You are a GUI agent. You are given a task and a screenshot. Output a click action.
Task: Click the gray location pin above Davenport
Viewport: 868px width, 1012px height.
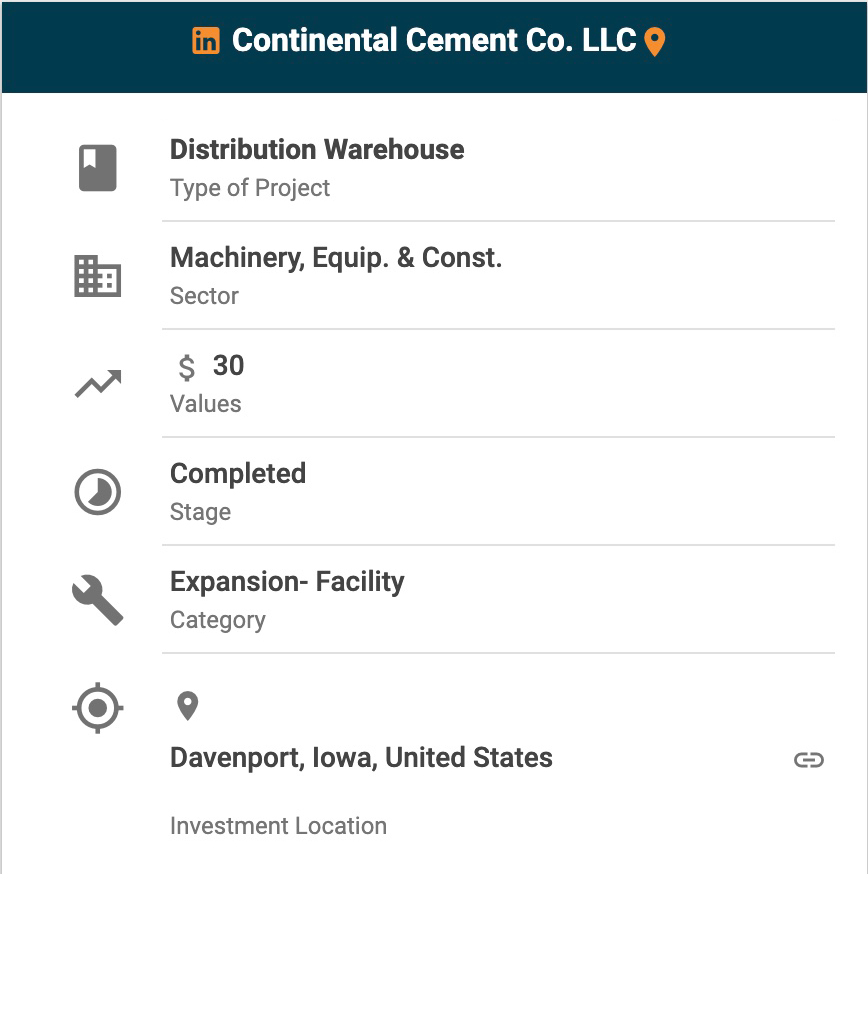pyautogui.click(x=187, y=706)
